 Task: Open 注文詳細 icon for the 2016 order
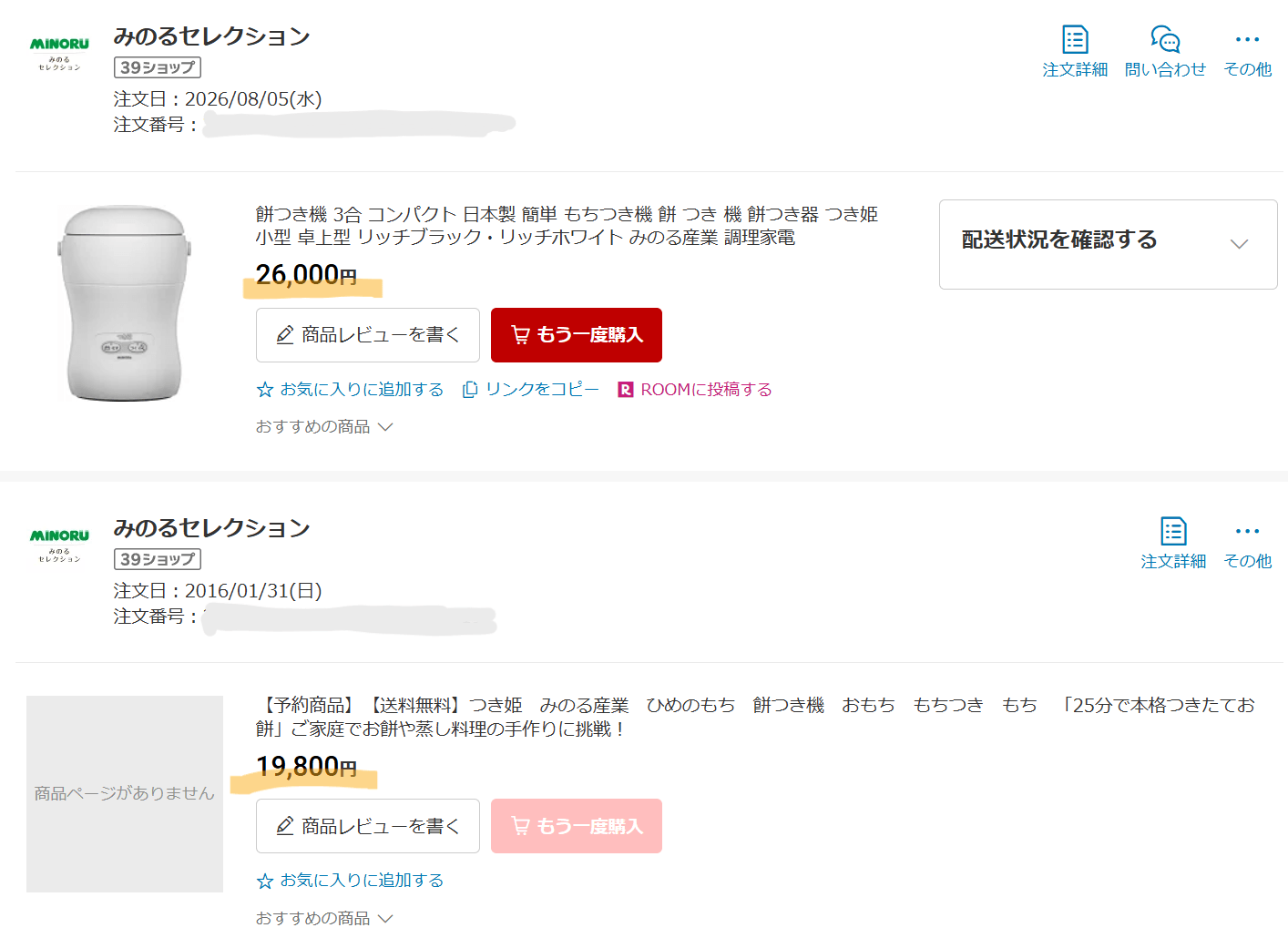tap(1173, 543)
